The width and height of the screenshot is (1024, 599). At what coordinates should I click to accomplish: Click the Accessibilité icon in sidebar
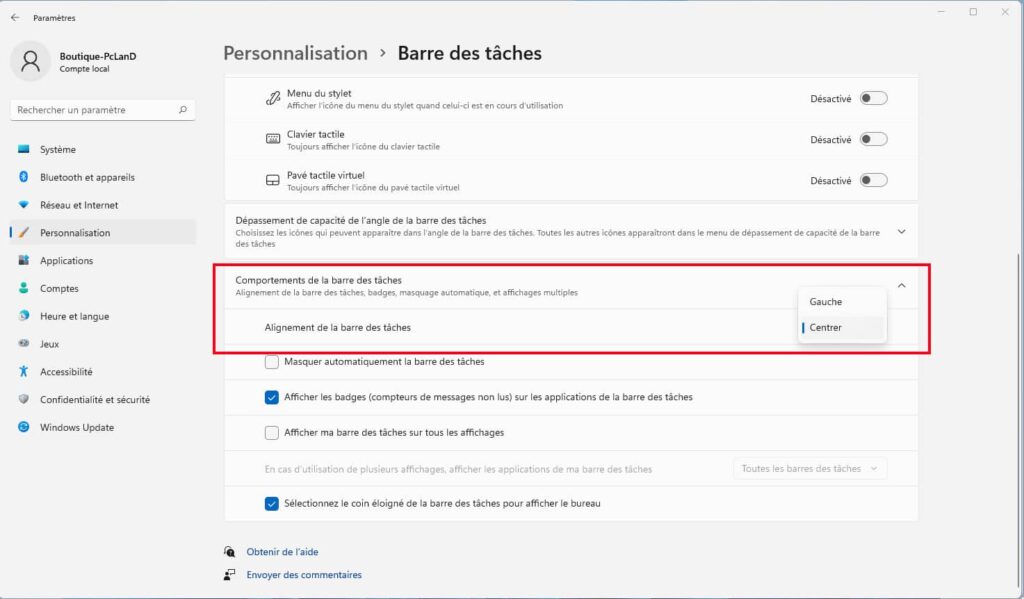(x=23, y=371)
